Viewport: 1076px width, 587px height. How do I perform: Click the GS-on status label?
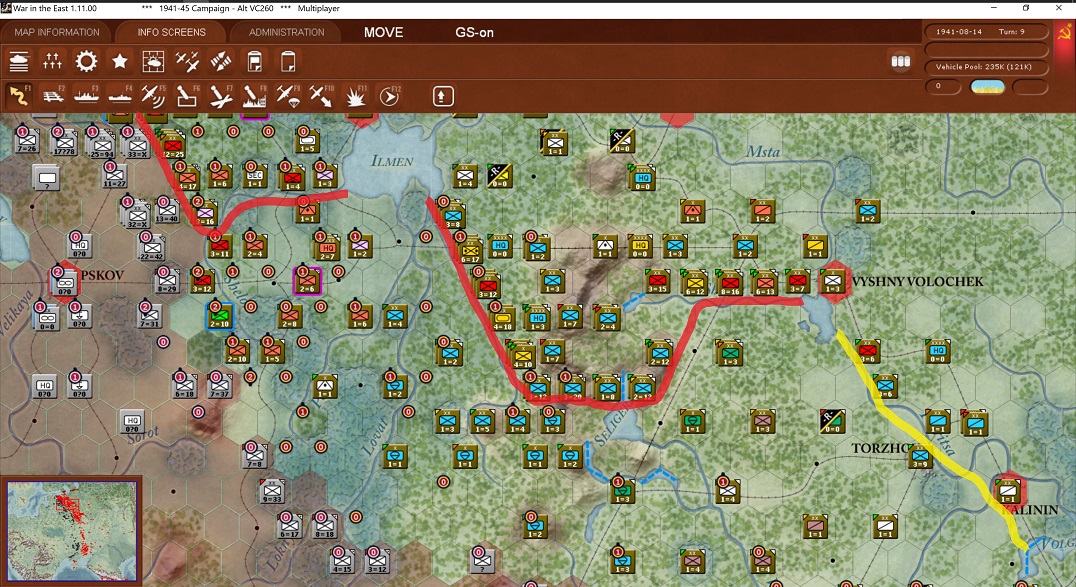pos(474,32)
